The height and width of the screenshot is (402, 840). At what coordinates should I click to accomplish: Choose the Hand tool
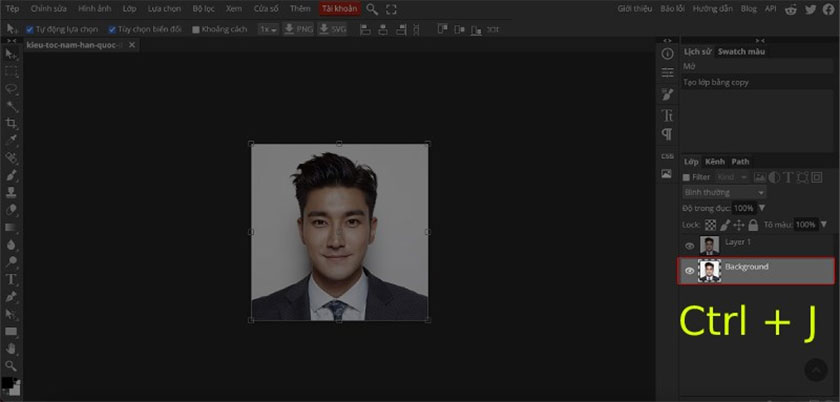[12, 348]
